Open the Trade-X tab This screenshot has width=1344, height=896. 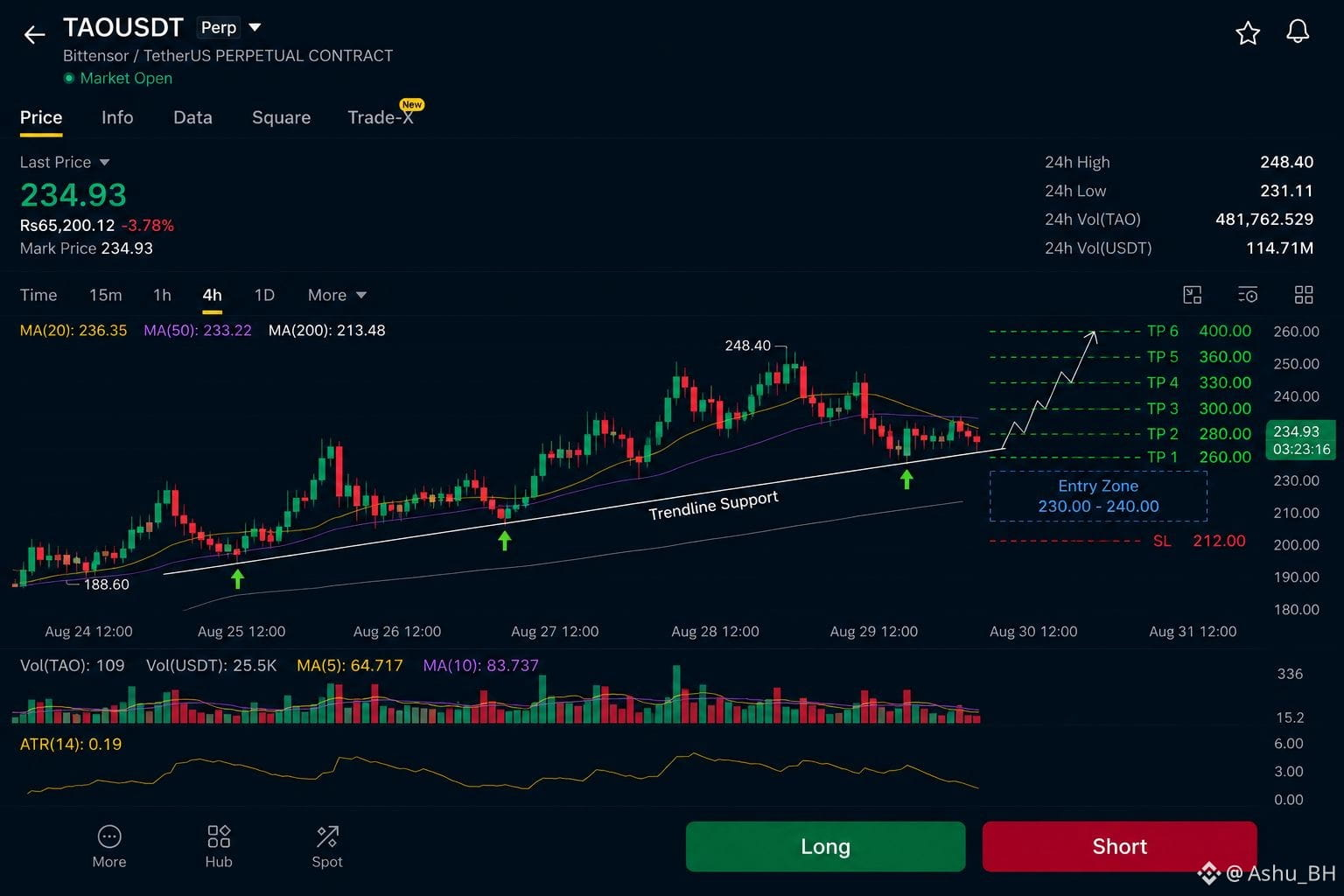tap(381, 117)
